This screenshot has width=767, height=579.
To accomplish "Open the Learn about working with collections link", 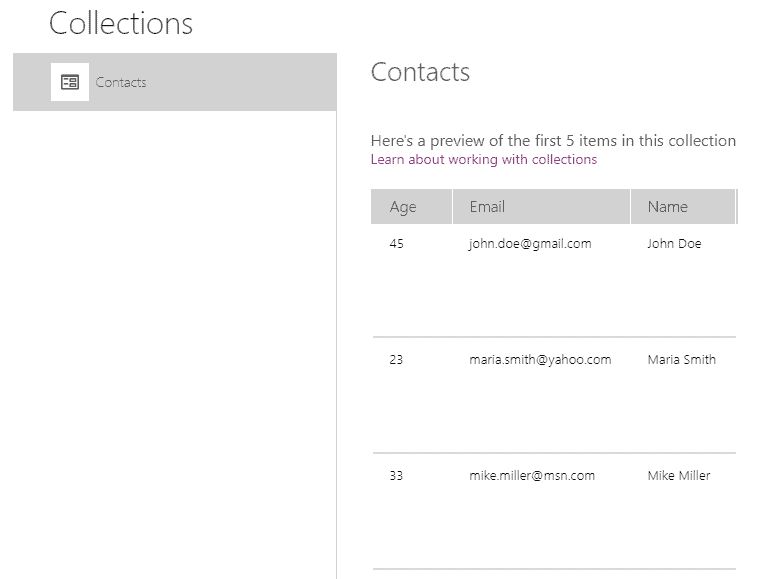I will pos(483,160).
